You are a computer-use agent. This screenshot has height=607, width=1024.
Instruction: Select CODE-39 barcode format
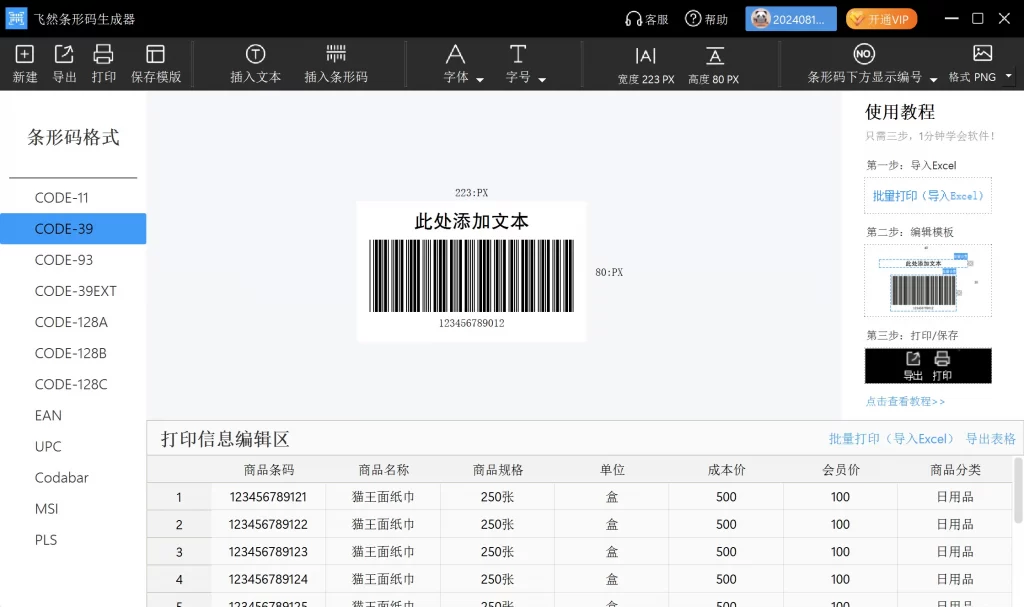(73, 229)
